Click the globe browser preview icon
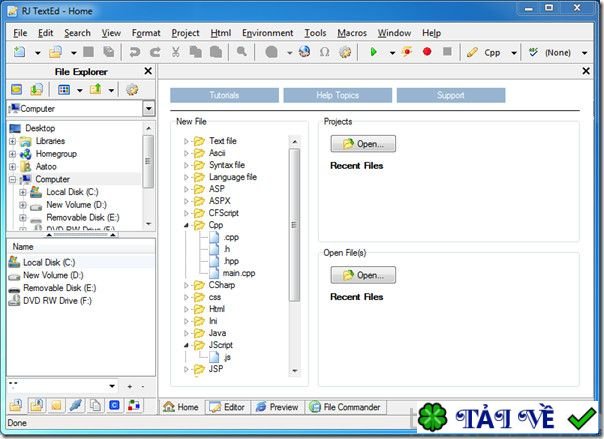Screen dimensions: 604x439 click(x=305, y=52)
